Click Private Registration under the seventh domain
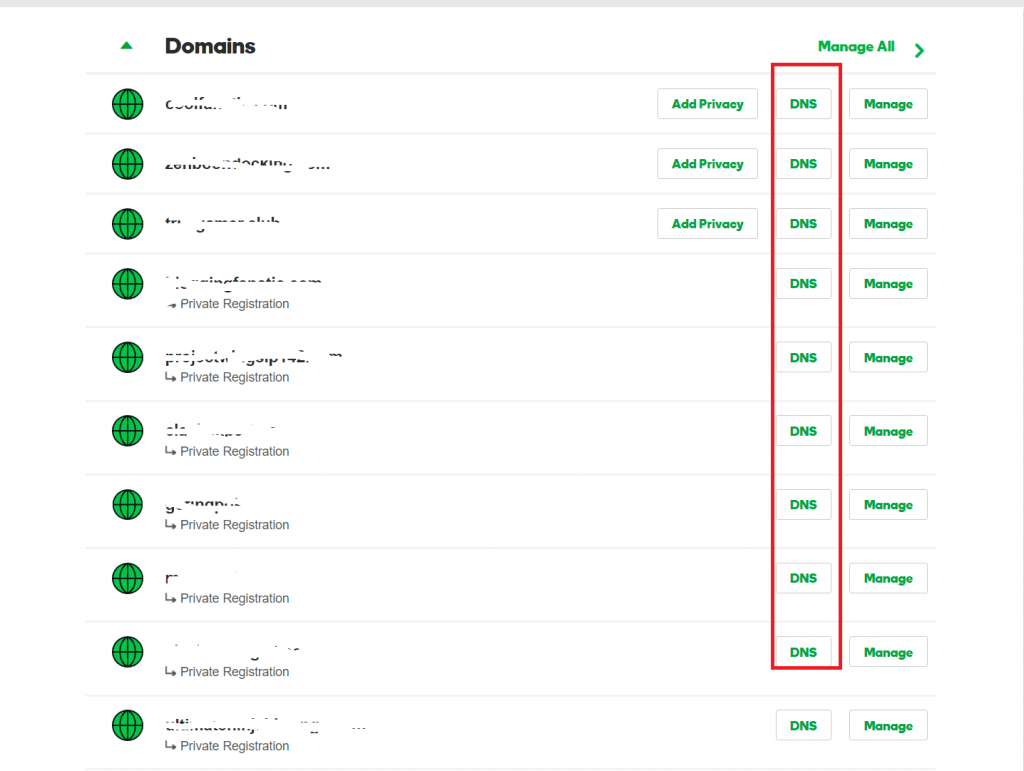The height and width of the screenshot is (771, 1024). (x=234, y=525)
